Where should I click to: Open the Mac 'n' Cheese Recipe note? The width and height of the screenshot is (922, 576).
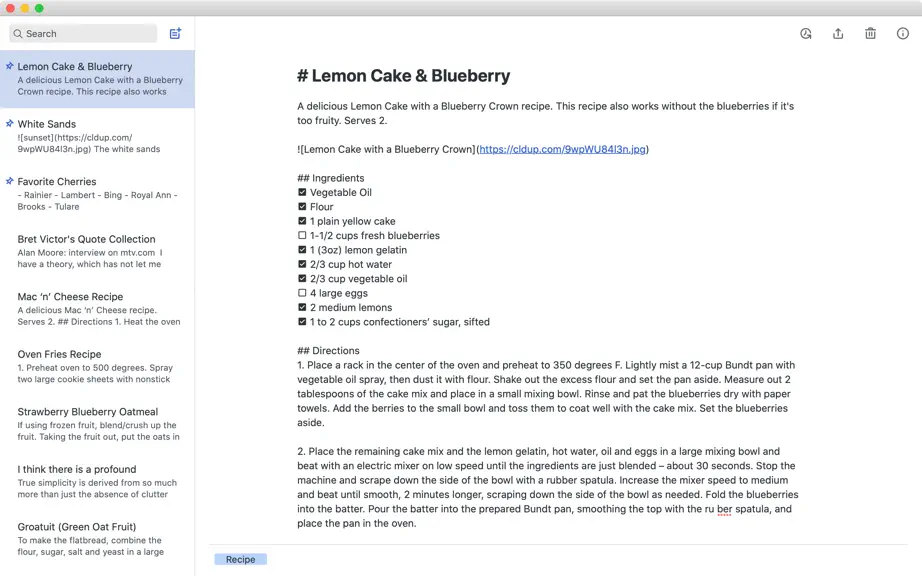tap(98, 309)
